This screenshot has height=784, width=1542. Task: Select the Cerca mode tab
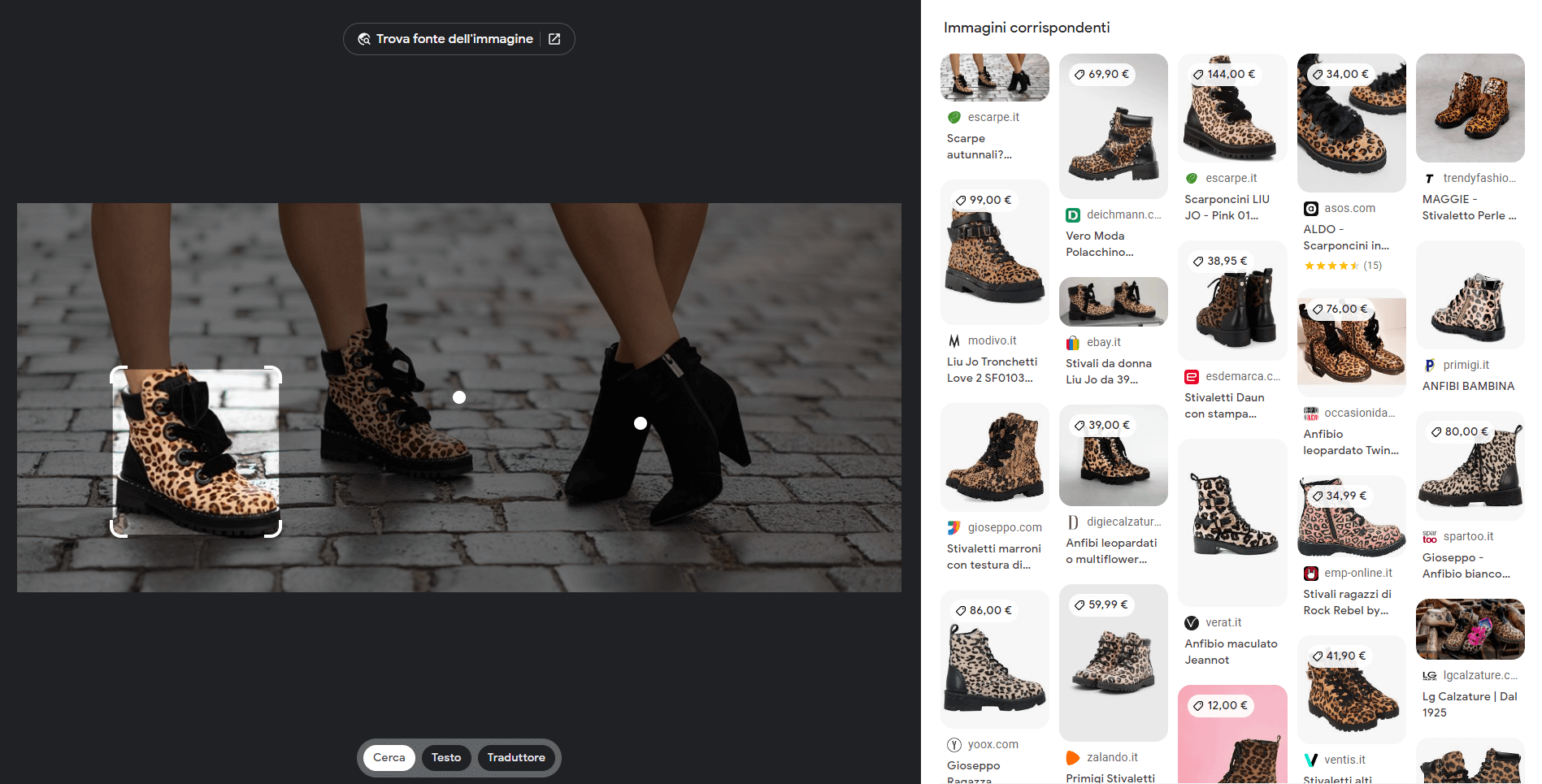point(389,757)
